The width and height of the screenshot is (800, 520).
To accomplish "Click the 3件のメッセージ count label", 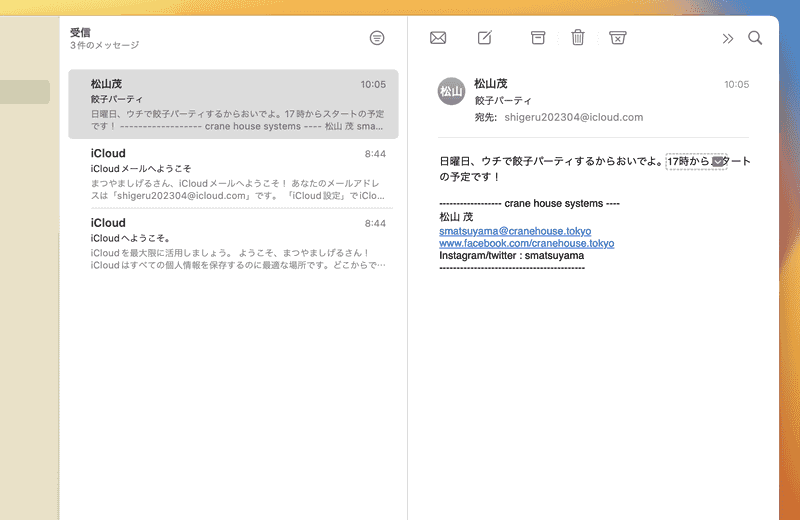I will coord(105,45).
